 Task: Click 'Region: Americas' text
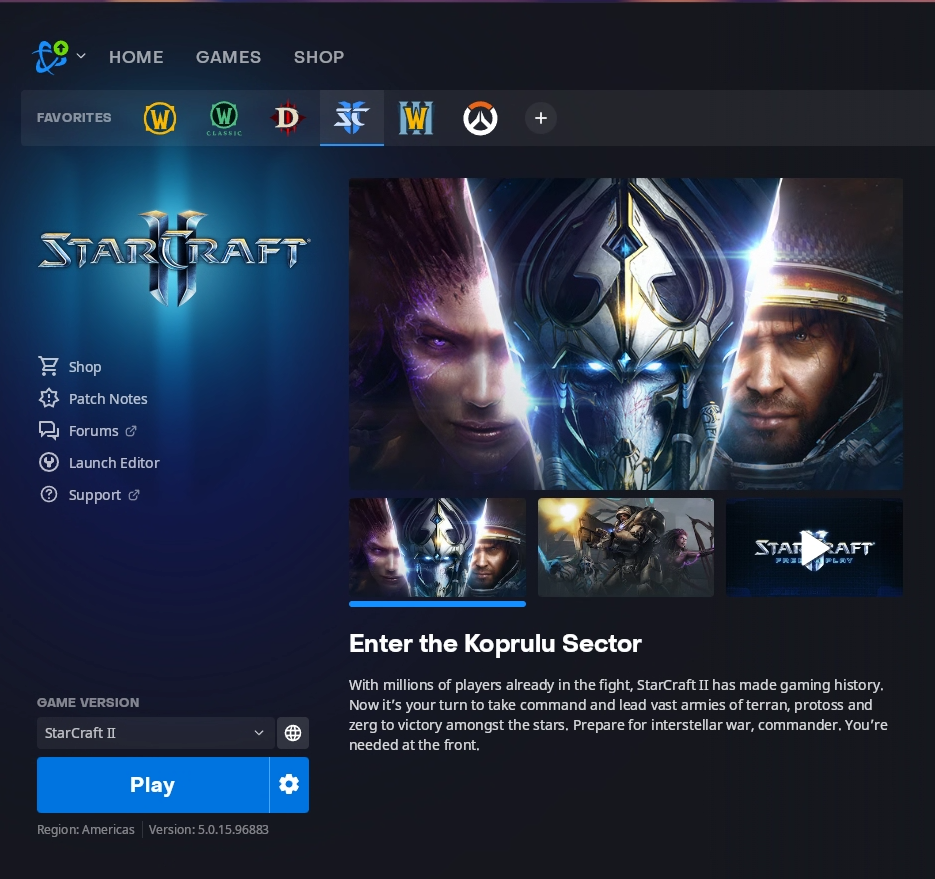(x=86, y=830)
